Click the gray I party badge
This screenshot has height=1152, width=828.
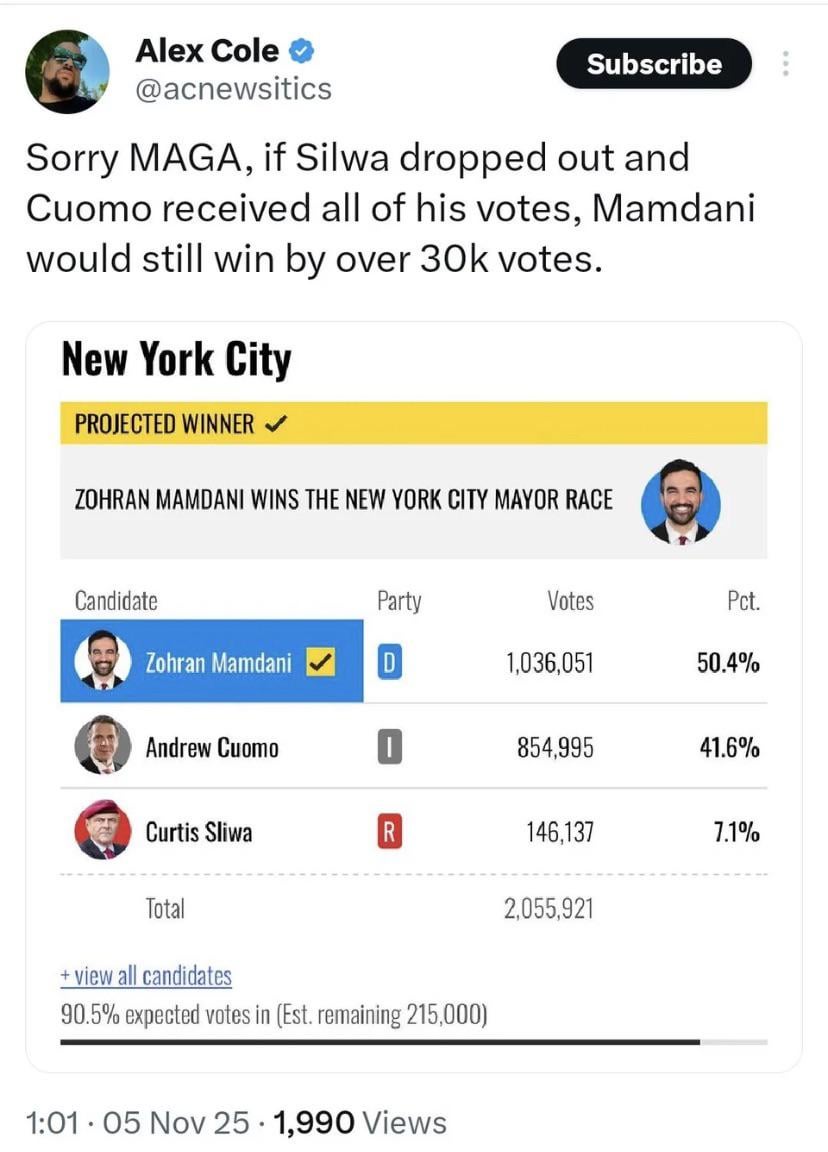click(389, 747)
